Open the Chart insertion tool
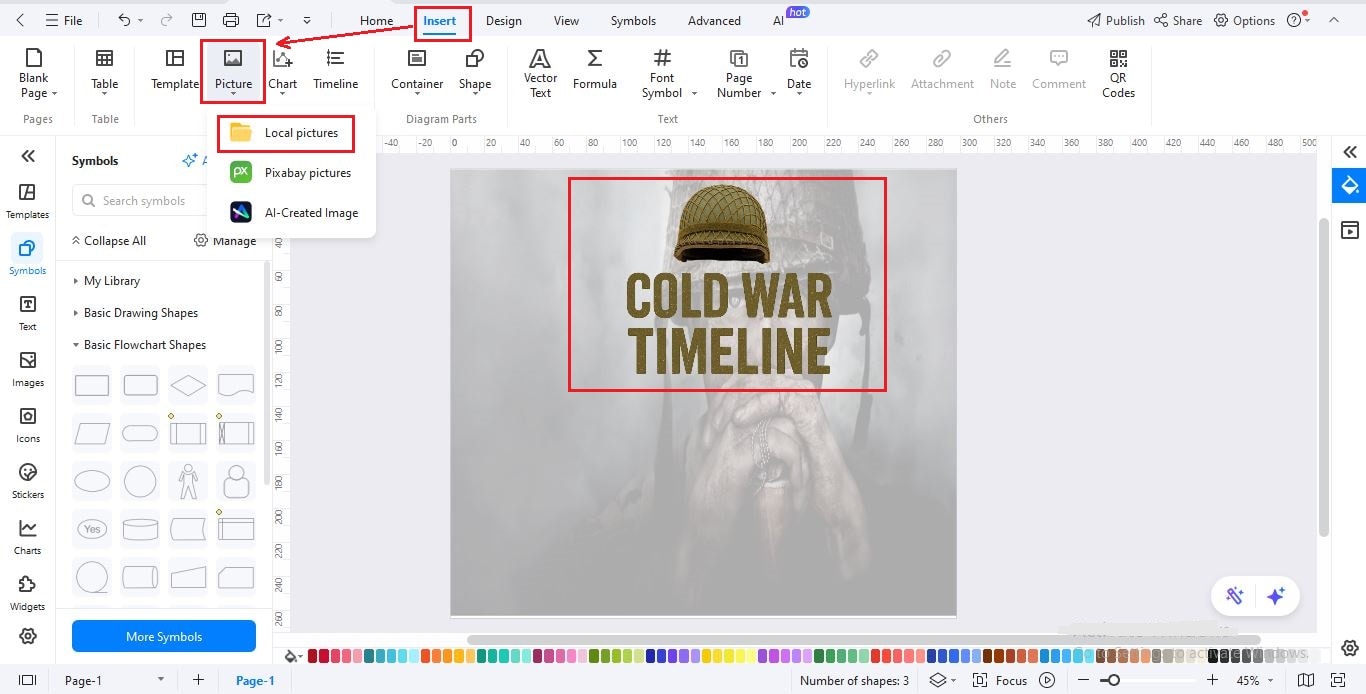The width and height of the screenshot is (1366, 694). (x=282, y=70)
